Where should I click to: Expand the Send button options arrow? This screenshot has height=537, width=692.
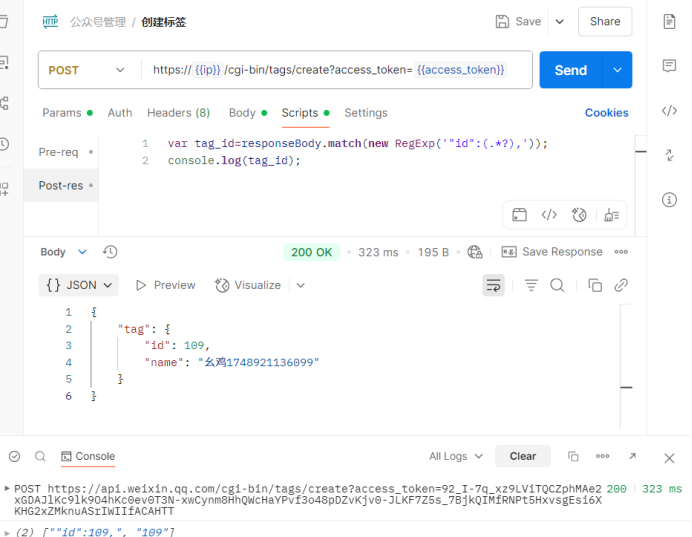coord(617,70)
